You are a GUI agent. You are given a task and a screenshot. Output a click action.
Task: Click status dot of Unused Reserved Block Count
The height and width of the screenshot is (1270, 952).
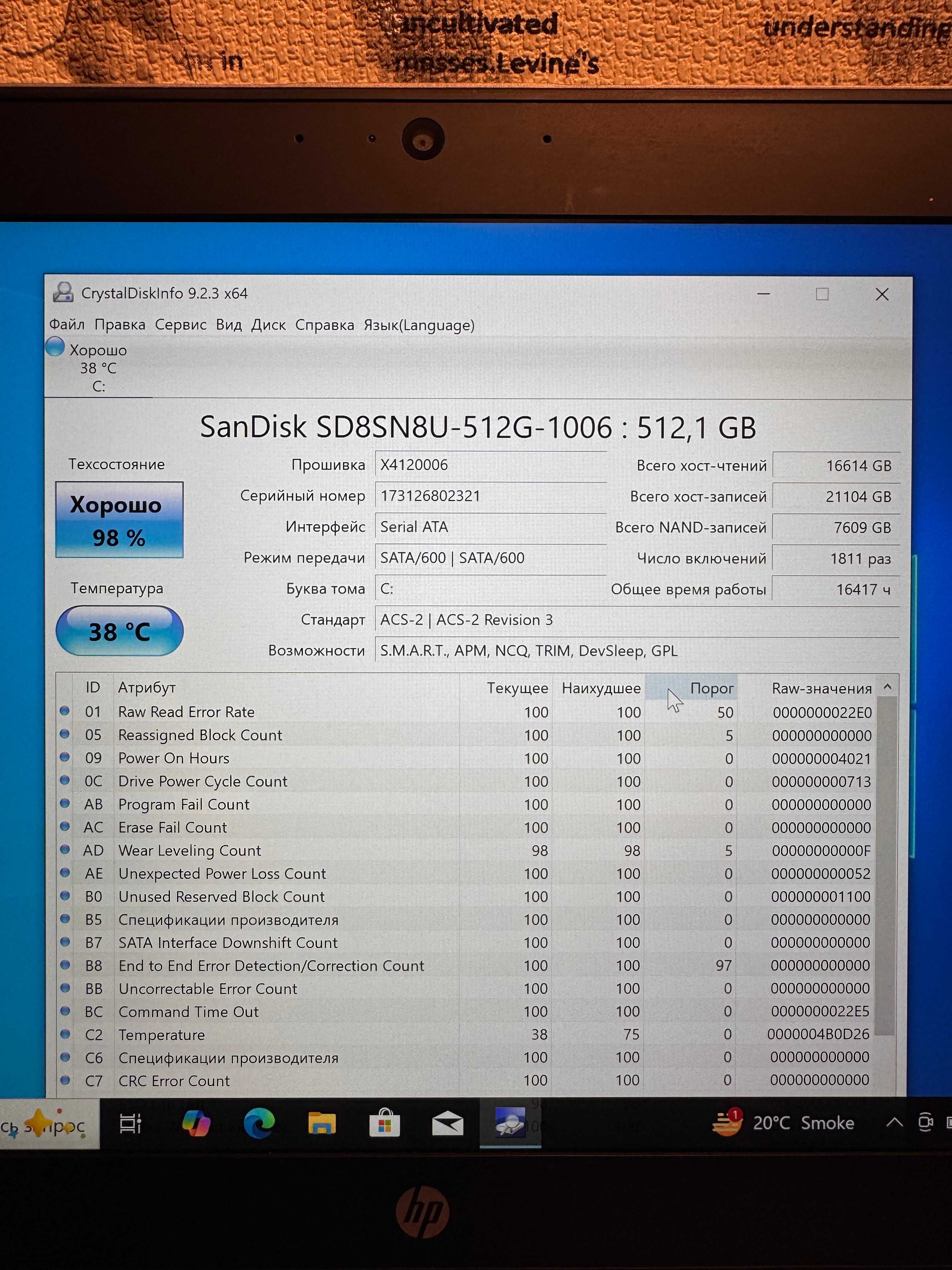(65, 896)
